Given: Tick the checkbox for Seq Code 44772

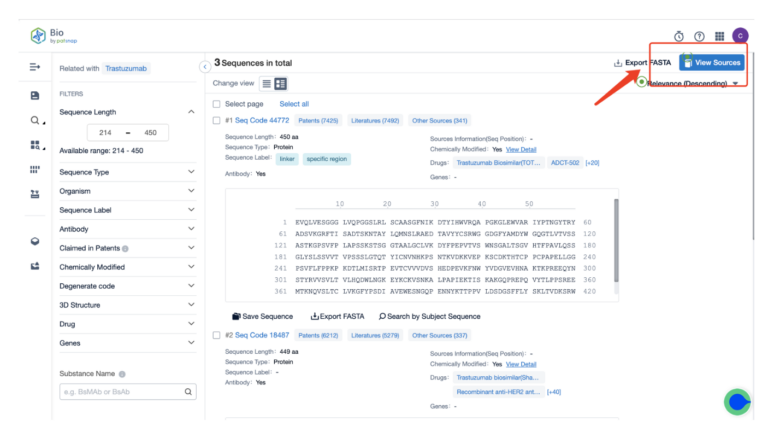Looking at the screenshot, I should [x=217, y=121].
